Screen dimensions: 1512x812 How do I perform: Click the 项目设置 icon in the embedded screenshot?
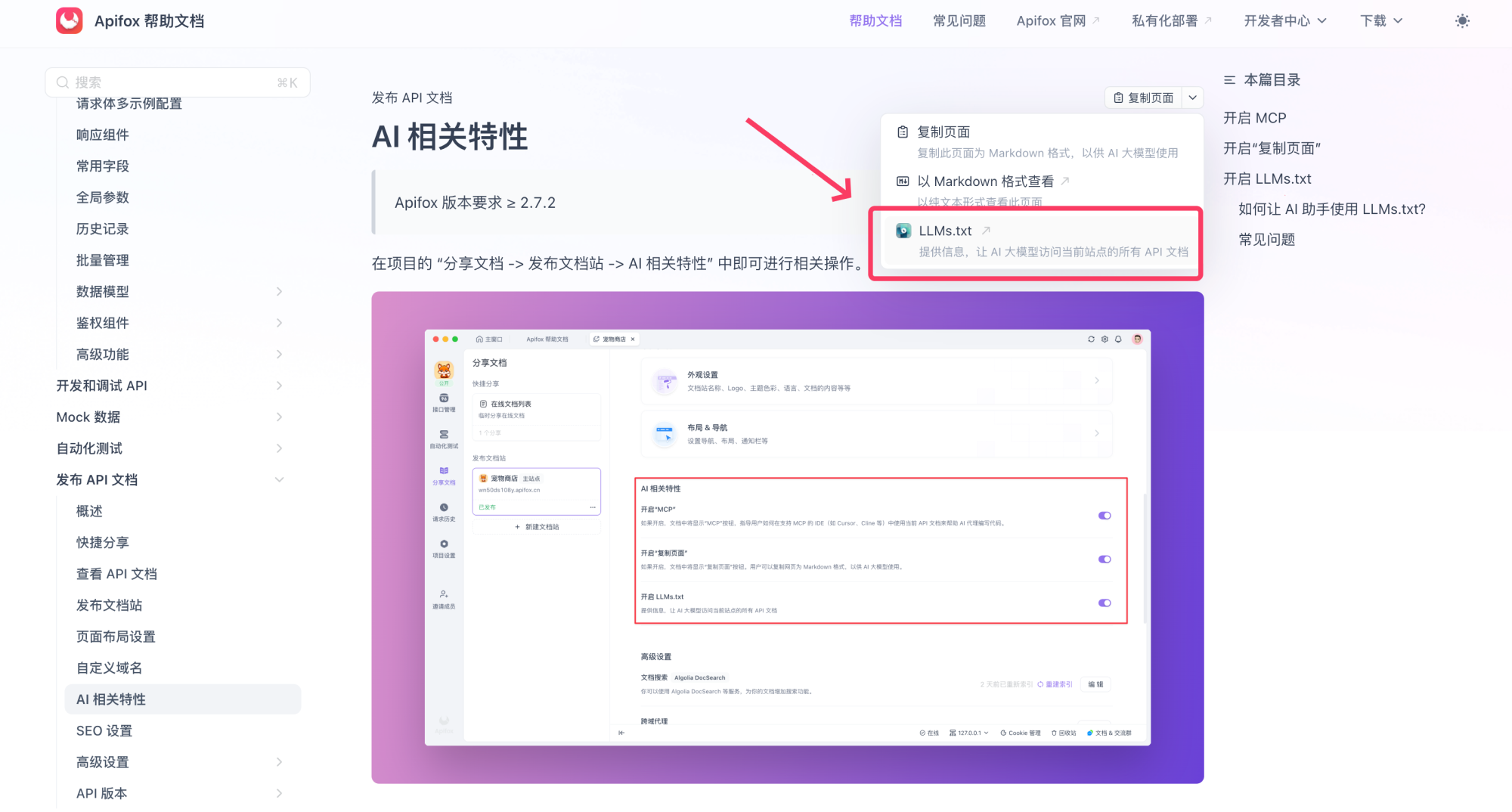tap(444, 544)
